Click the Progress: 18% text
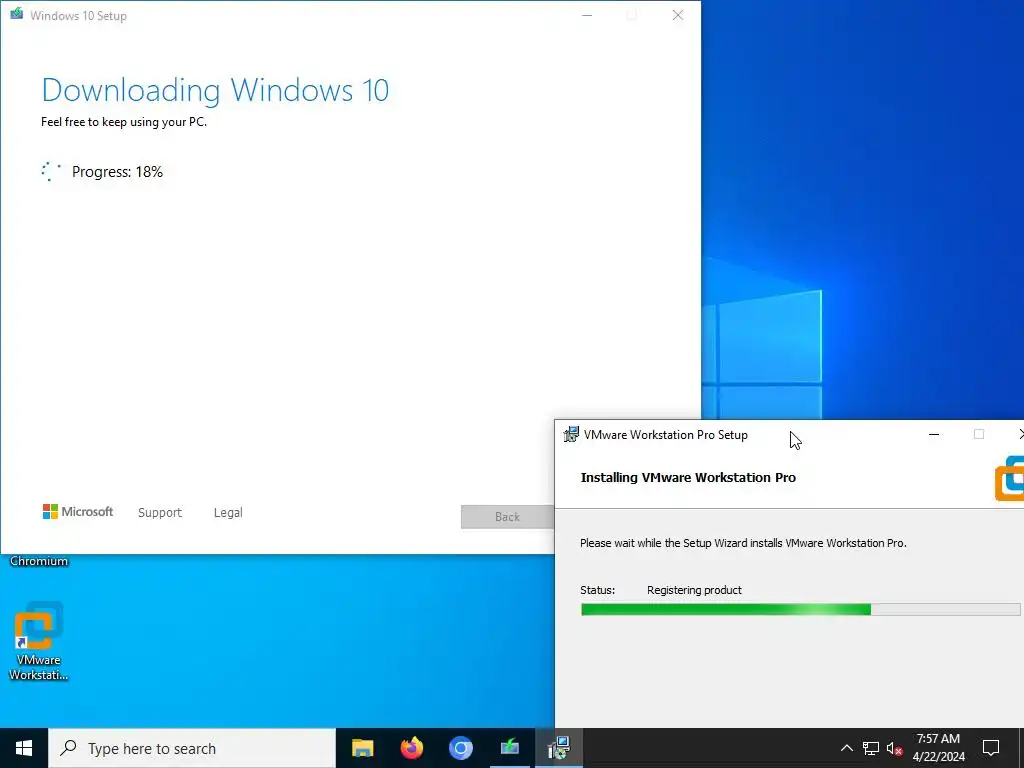This screenshot has height=768, width=1024. [118, 172]
